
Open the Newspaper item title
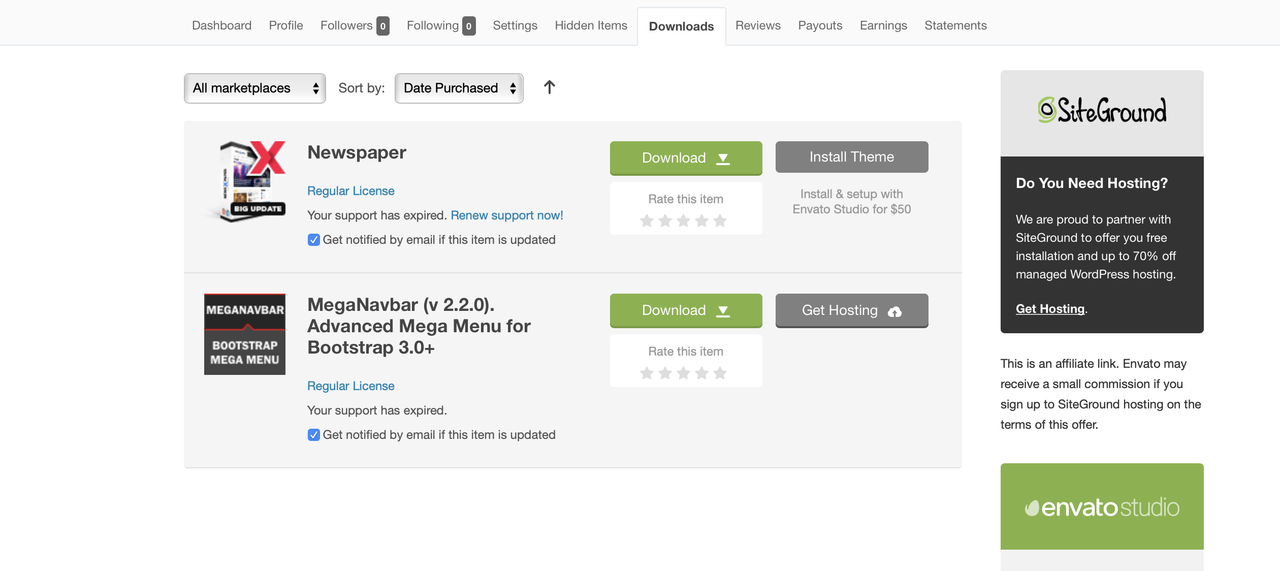[x=357, y=152]
